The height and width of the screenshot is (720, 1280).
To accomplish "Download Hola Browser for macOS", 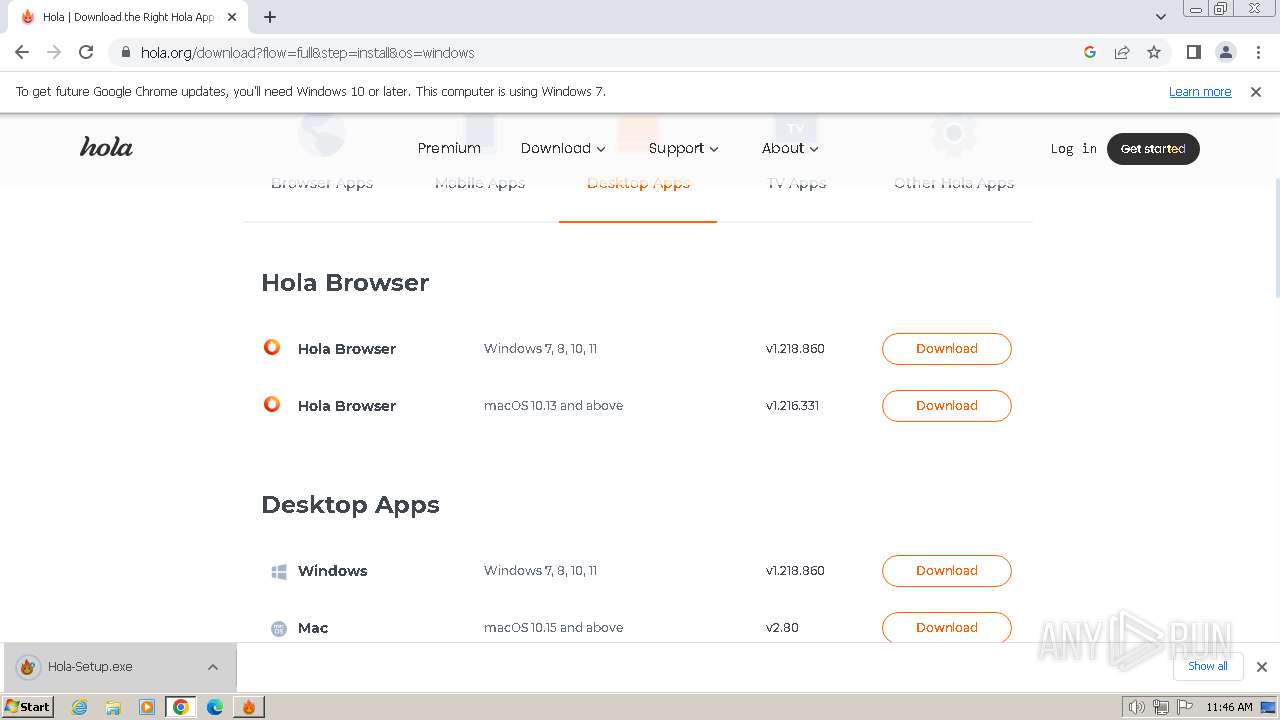I will coord(946,406).
